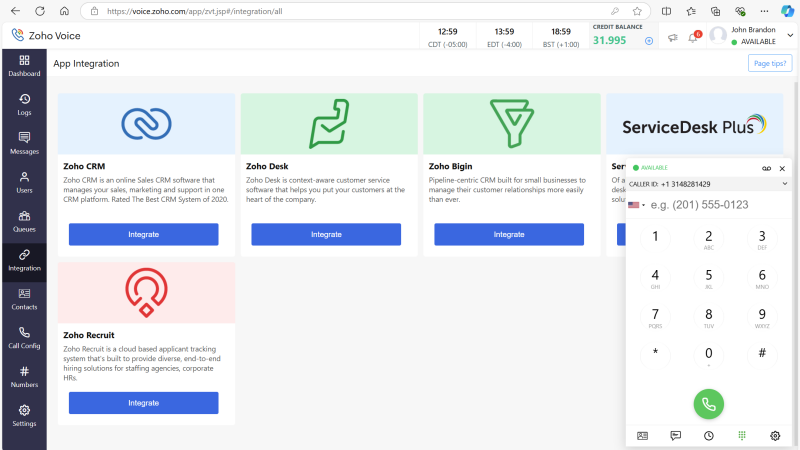800x450 pixels.
Task: Switch to the dialer contacts tab
Action: [642, 435]
